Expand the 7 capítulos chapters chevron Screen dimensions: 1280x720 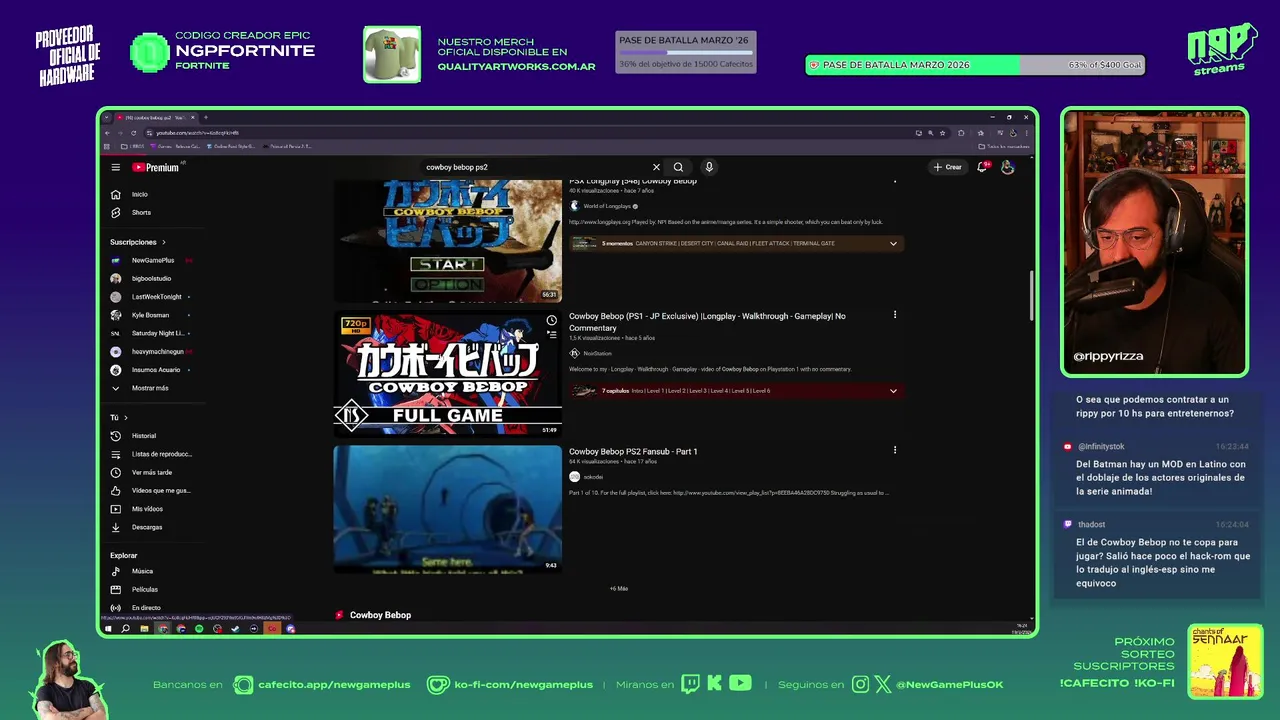point(893,391)
